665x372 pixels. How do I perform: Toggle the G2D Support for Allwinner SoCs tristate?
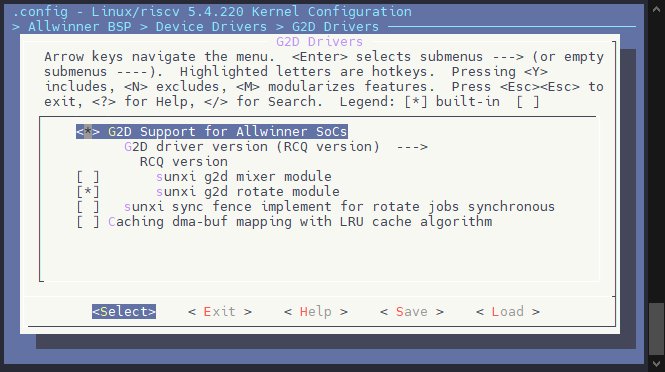pyautogui.click(x=88, y=131)
